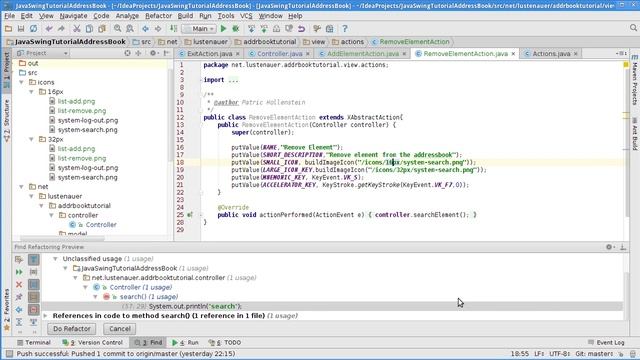
Task: Click the Paste toolbar icon
Action: 102,29
